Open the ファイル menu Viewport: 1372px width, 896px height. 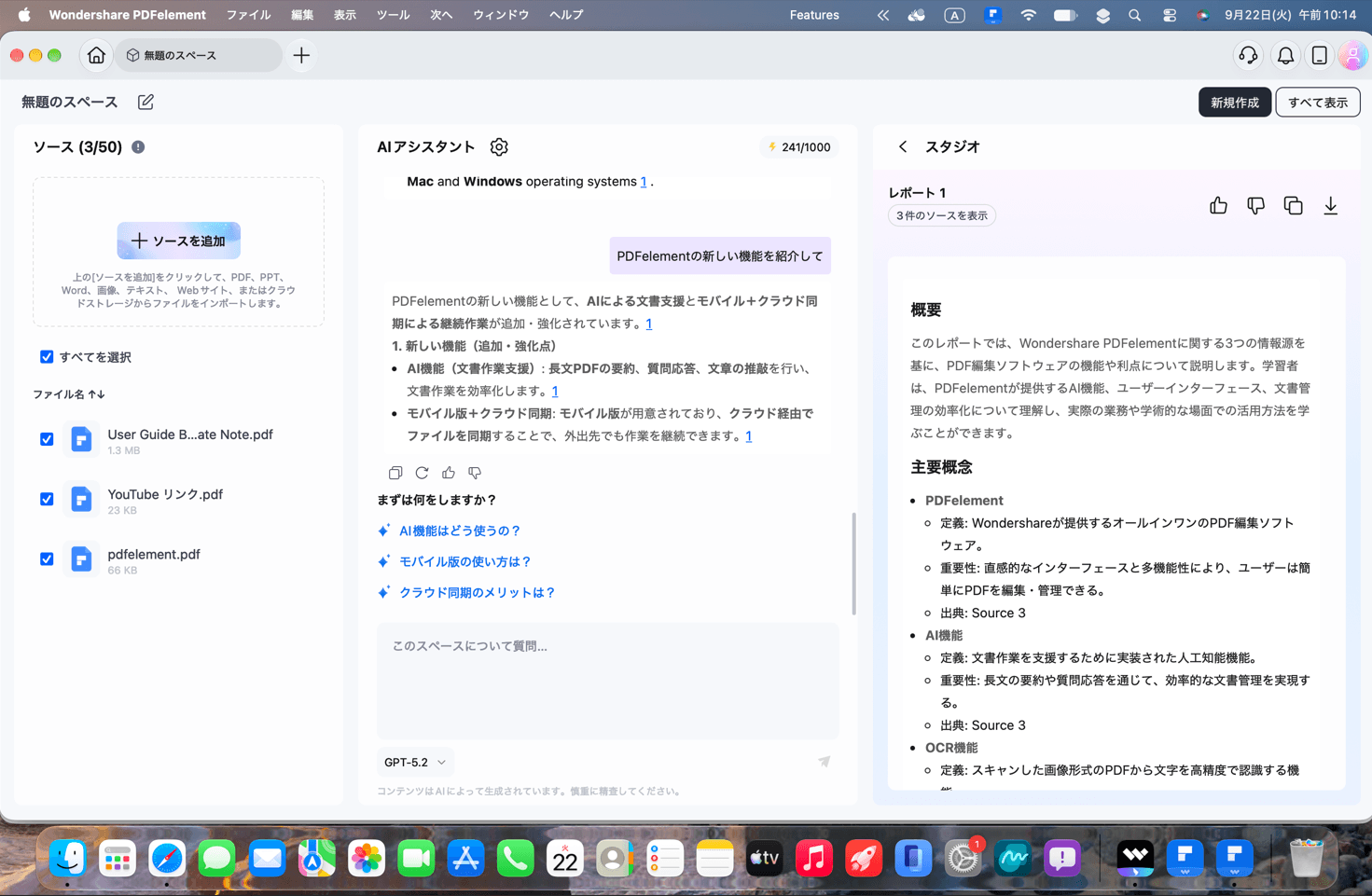click(248, 15)
